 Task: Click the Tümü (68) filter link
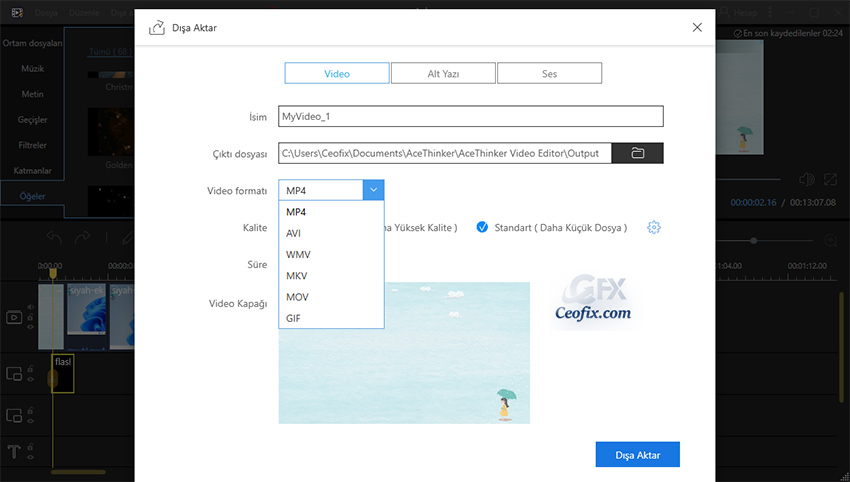click(111, 52)
